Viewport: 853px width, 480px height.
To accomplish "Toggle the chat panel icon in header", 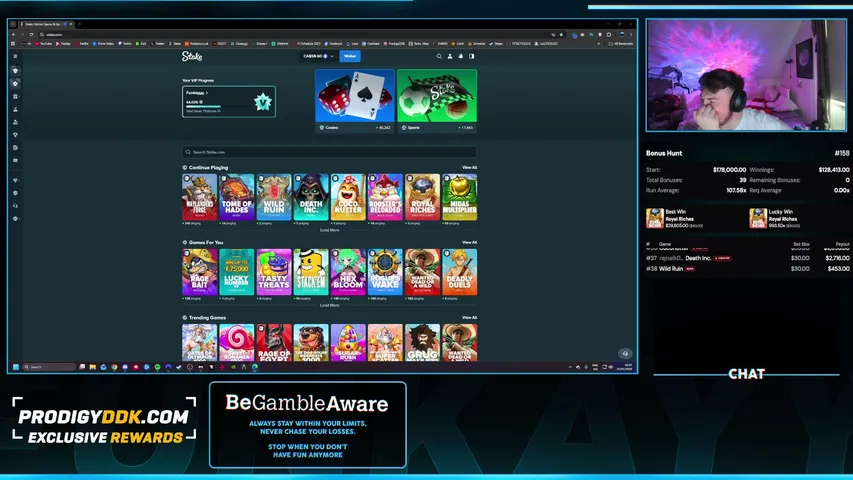I will [472, 56].
